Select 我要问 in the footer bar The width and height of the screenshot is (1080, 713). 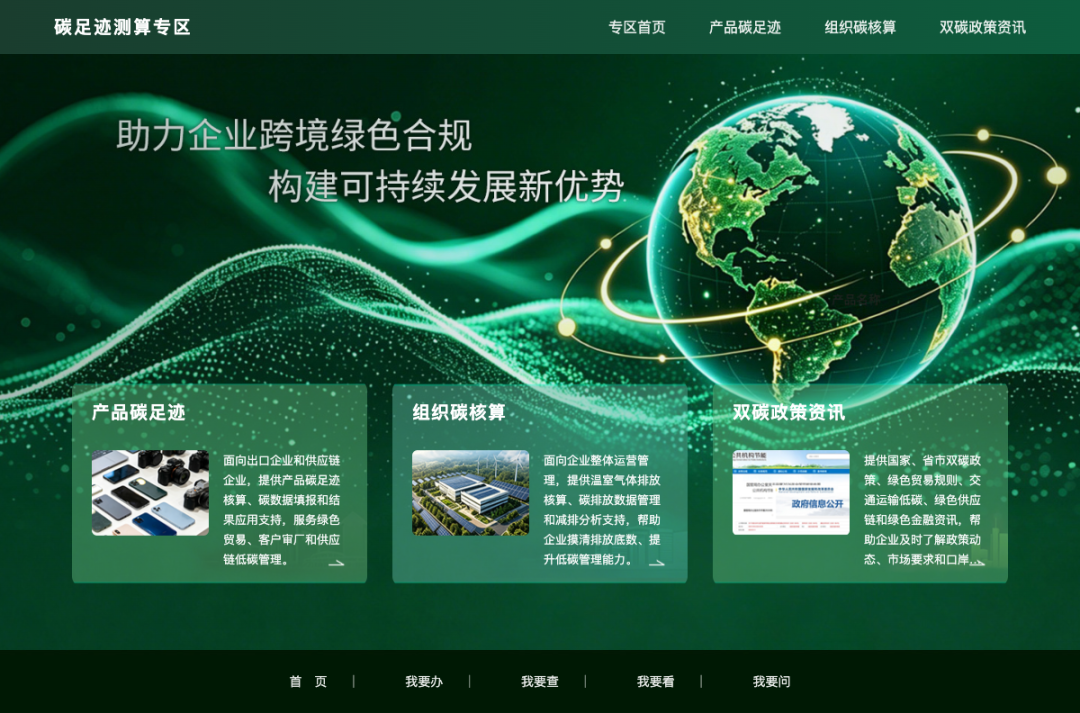[771, 681]
